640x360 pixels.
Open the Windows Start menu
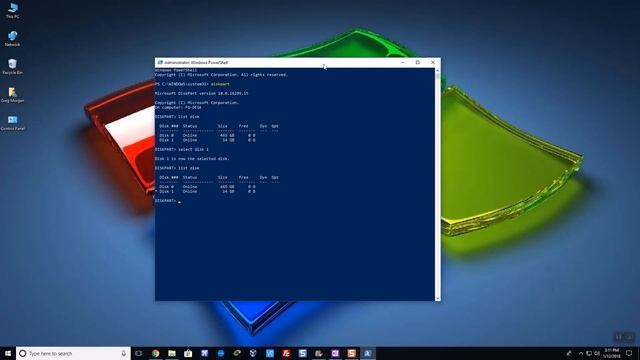[x=8, y=353]
